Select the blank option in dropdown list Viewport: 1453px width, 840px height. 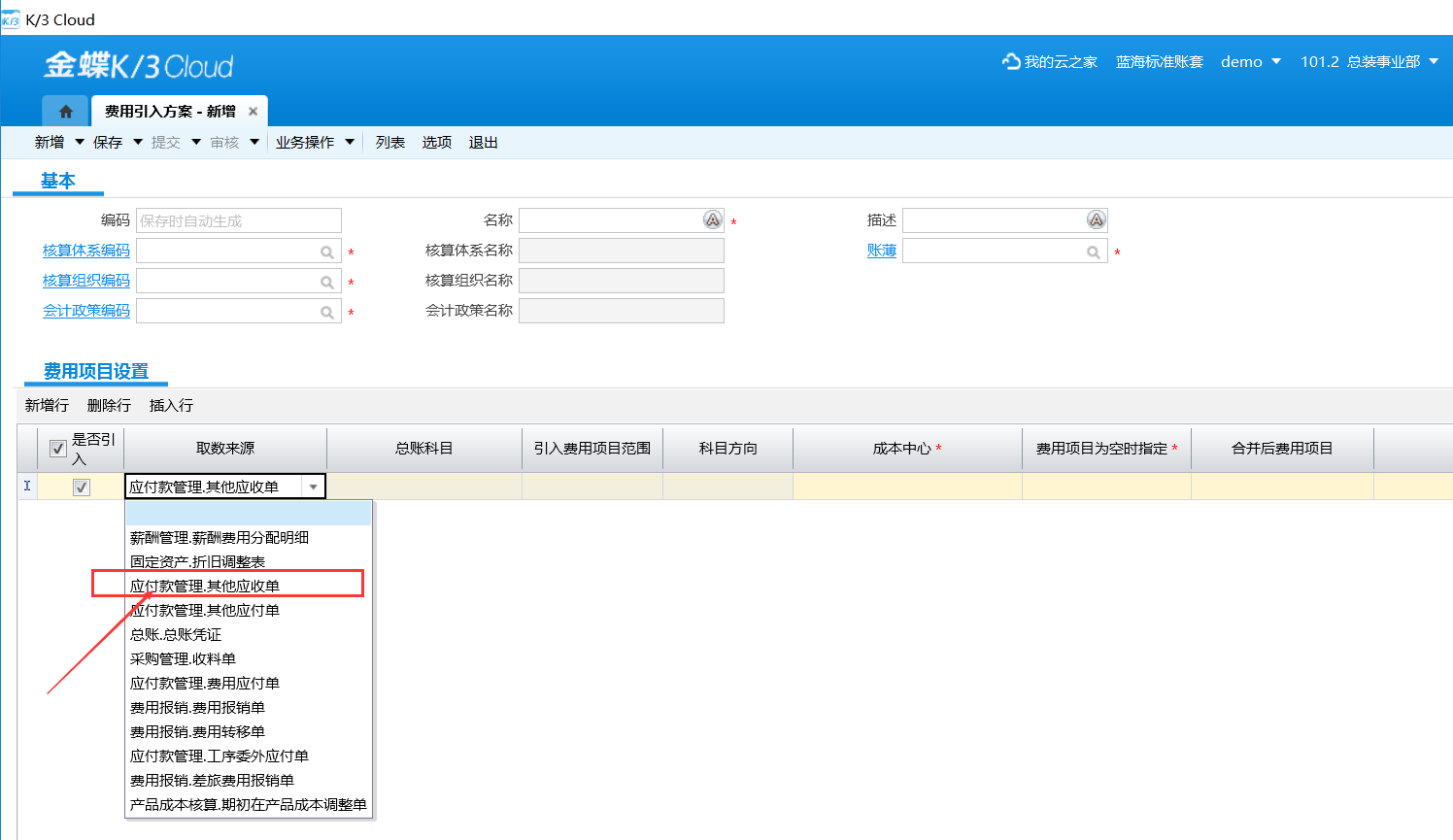click(x=249, y=513)
